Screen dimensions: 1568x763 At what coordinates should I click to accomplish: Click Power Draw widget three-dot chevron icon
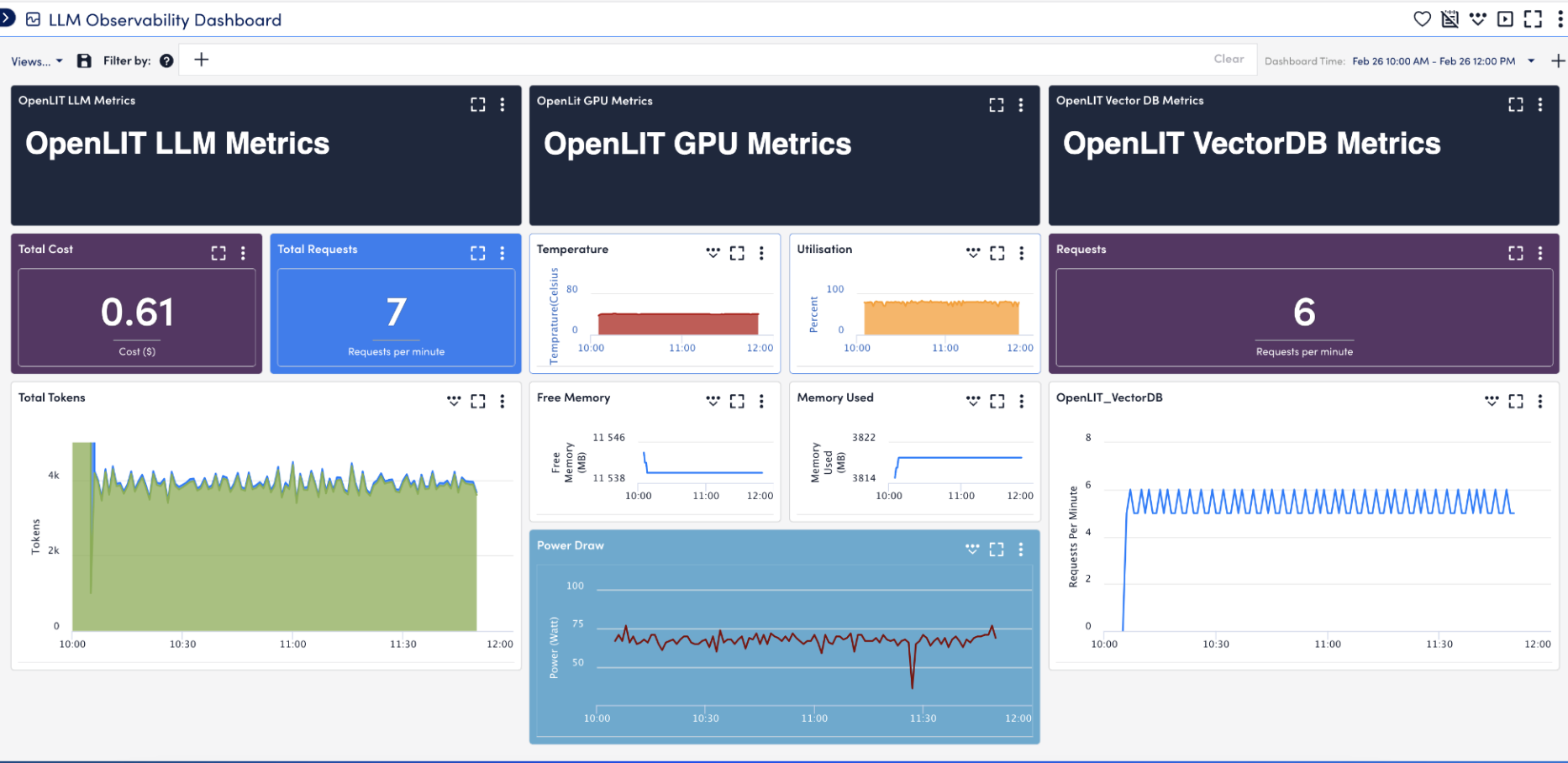tap(972, 549)
